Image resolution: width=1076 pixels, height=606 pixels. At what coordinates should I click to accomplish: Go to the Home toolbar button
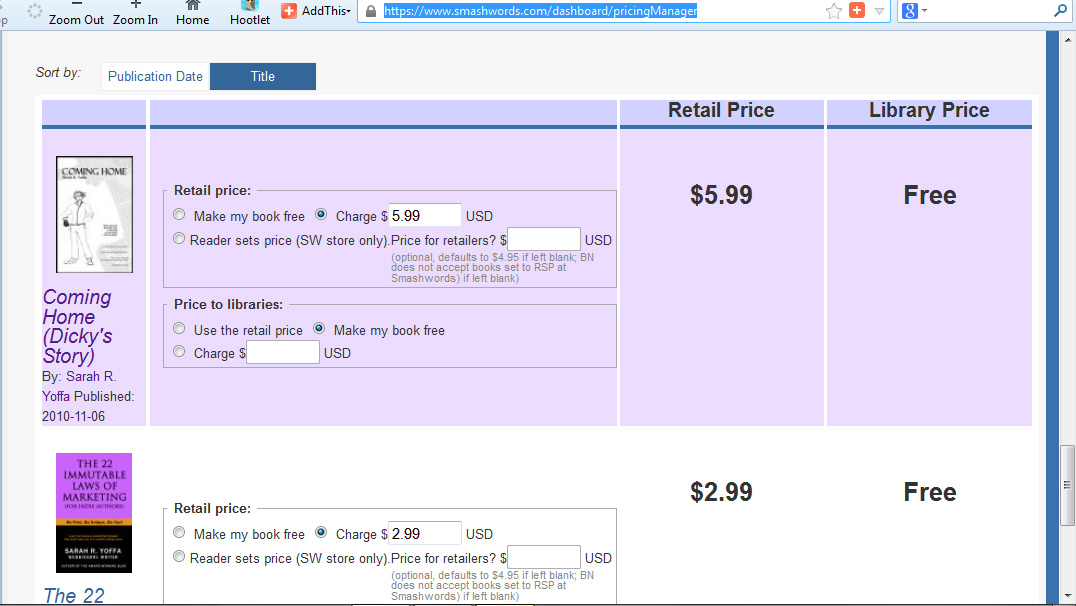click(x=192, y=13)
